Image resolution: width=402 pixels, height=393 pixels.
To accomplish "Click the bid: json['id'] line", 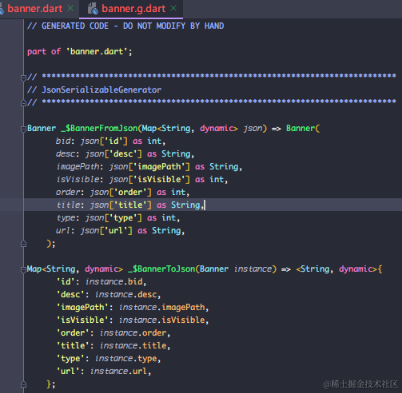I will click(x=110, y=141).
